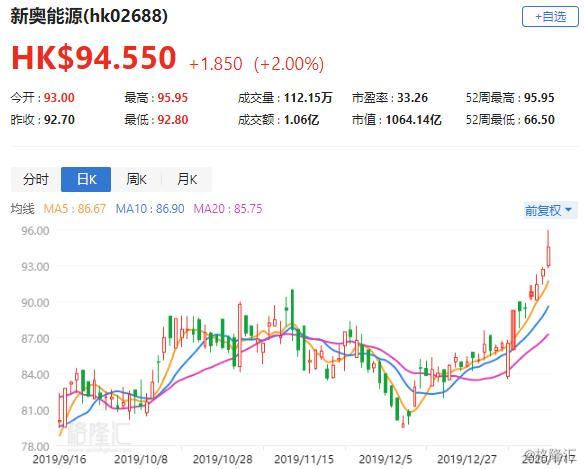Viewport: 584px width, 469px height.
Task: Toggle the MA20 moving average label
Action: 228,209
